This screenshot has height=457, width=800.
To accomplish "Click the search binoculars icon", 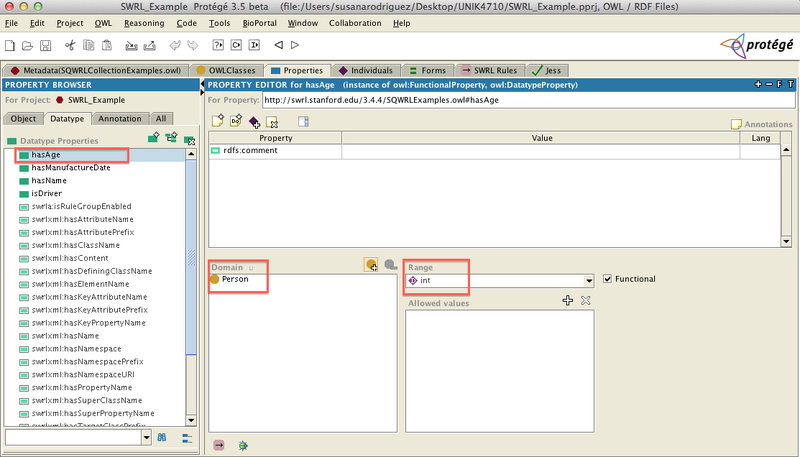I will tap(162, 438).
